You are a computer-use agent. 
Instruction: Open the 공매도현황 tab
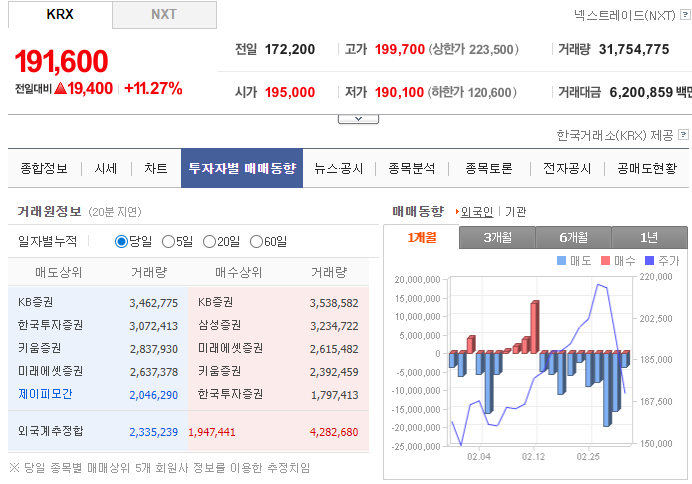pos(646,169)
